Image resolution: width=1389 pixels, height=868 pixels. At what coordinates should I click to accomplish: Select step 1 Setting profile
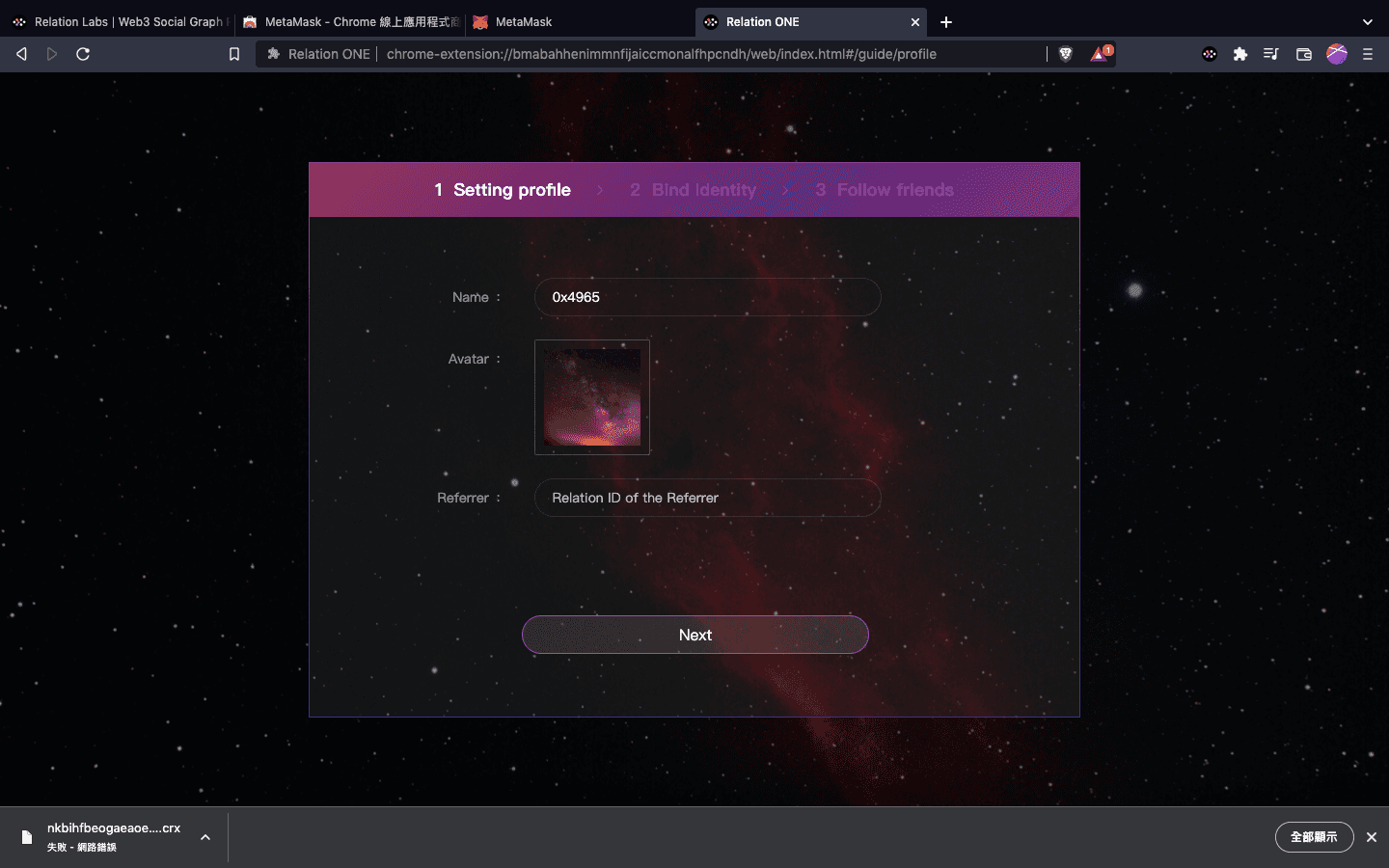[x=503, y=190]
